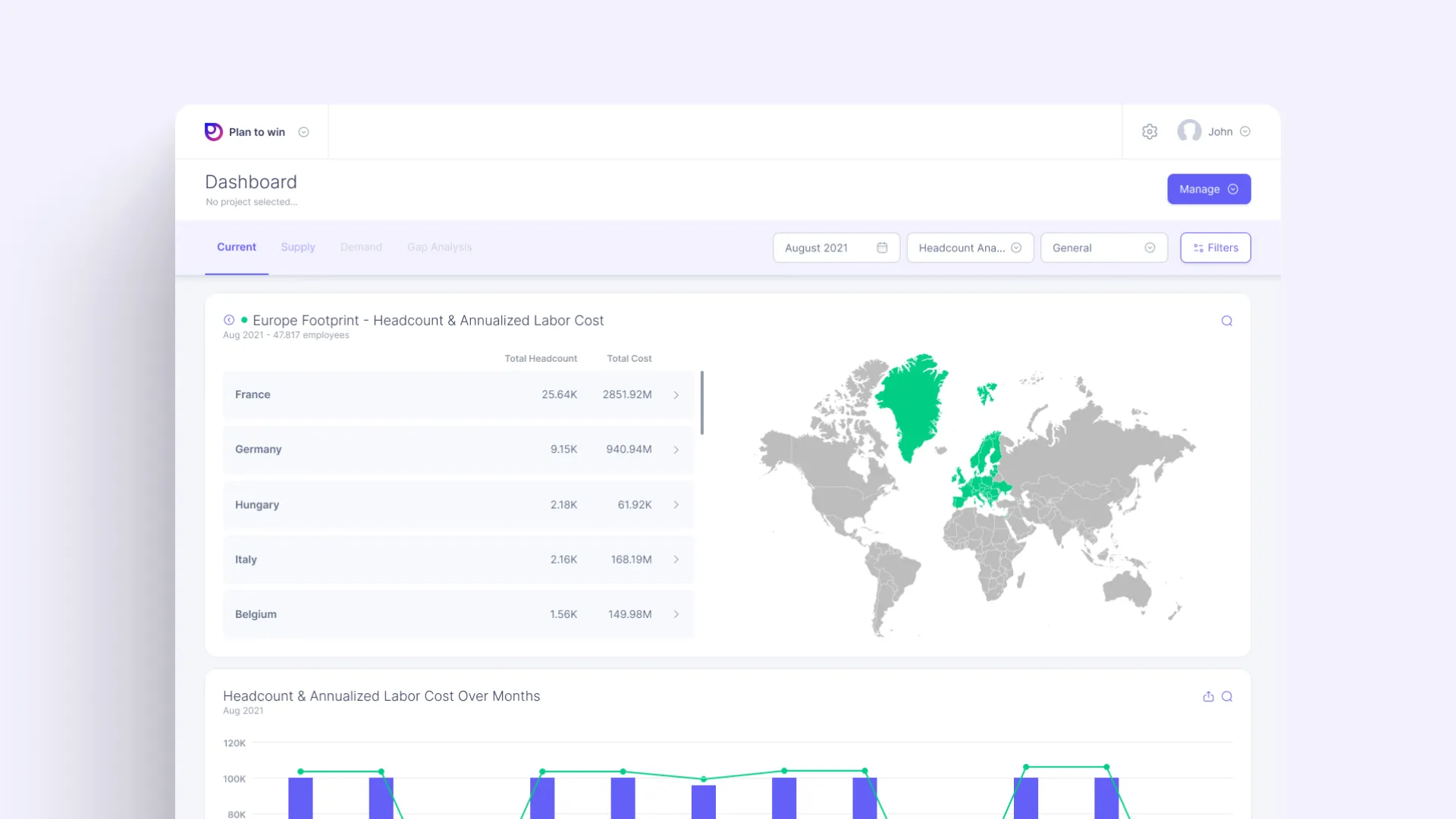Switch to the Supply tab
This screenshot has width=1456, height=819.
coord(298,247)
